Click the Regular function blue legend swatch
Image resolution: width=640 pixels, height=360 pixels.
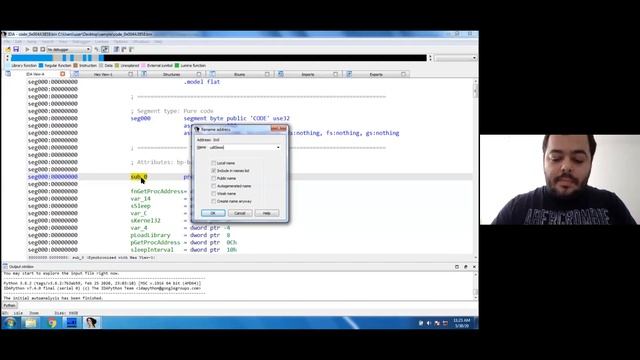[41, 65]
